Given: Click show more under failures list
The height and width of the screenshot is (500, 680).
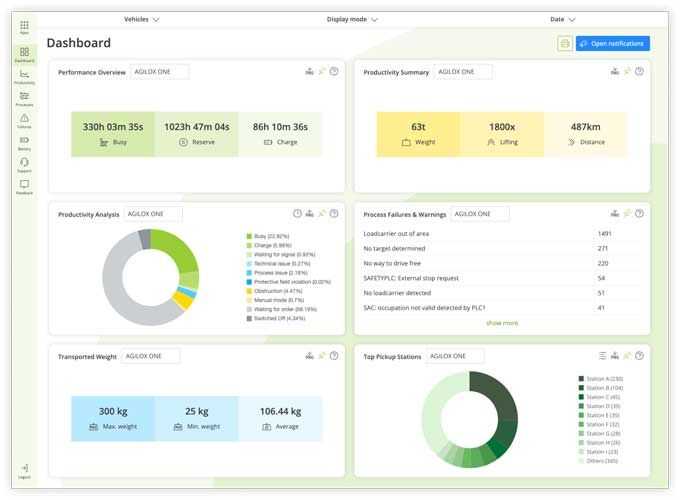Looking at the screenshot, I should click(502, 323).
